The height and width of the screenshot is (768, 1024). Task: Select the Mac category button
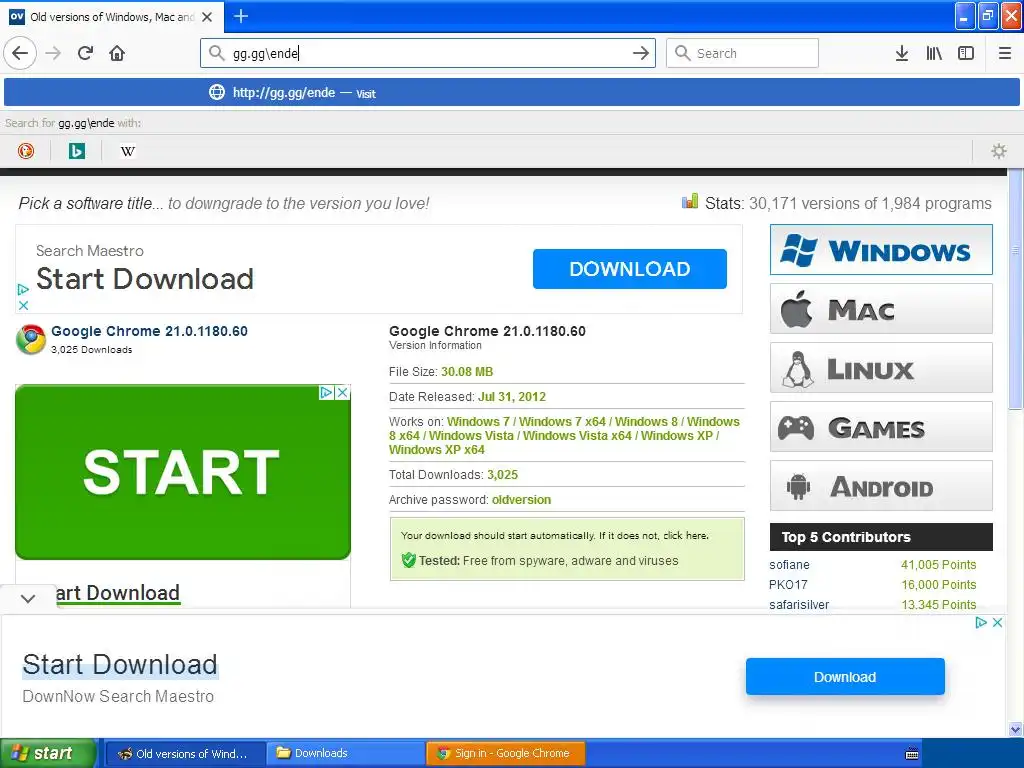(x=881, y=309)
